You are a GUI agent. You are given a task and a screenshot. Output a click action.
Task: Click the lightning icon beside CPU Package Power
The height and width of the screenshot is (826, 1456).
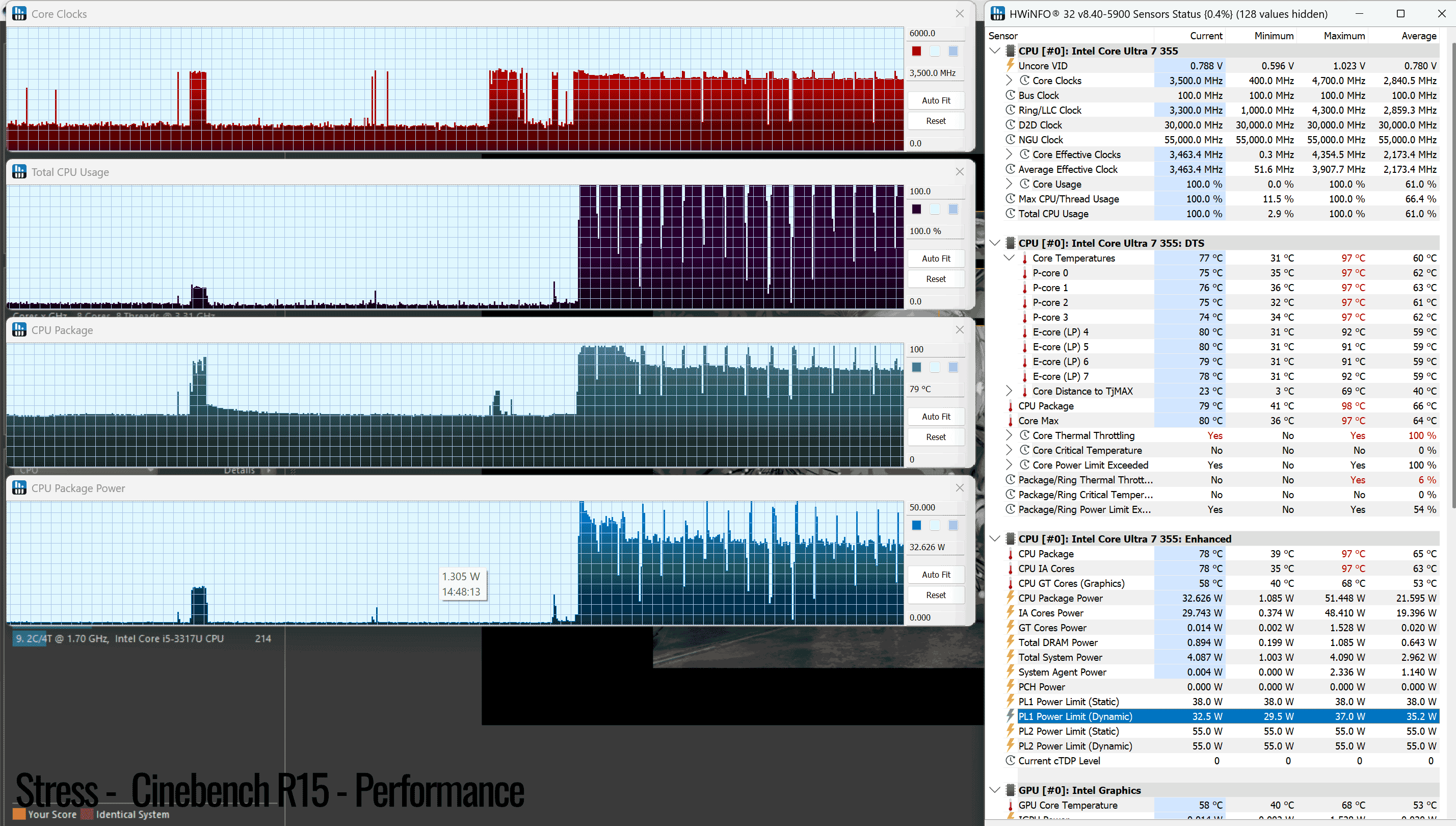point(1011,598)
